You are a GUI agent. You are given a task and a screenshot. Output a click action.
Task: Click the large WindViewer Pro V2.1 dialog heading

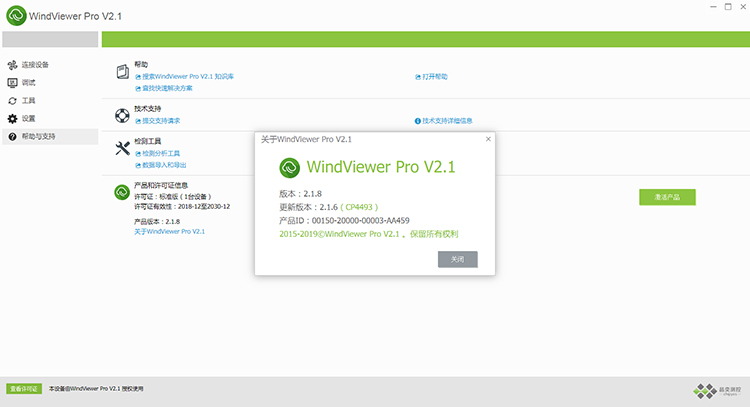pos(381,167)
